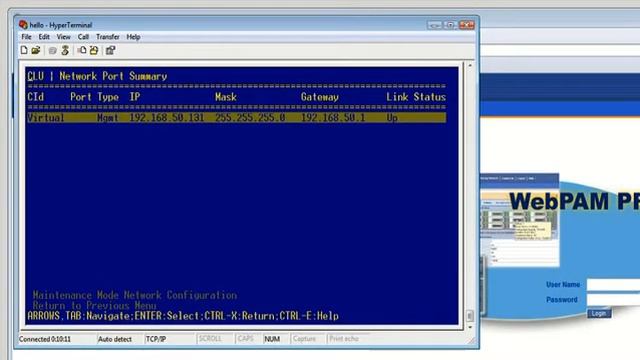
Task: Click the Call telephone toolbar icon
Action: tap(52, 51)
